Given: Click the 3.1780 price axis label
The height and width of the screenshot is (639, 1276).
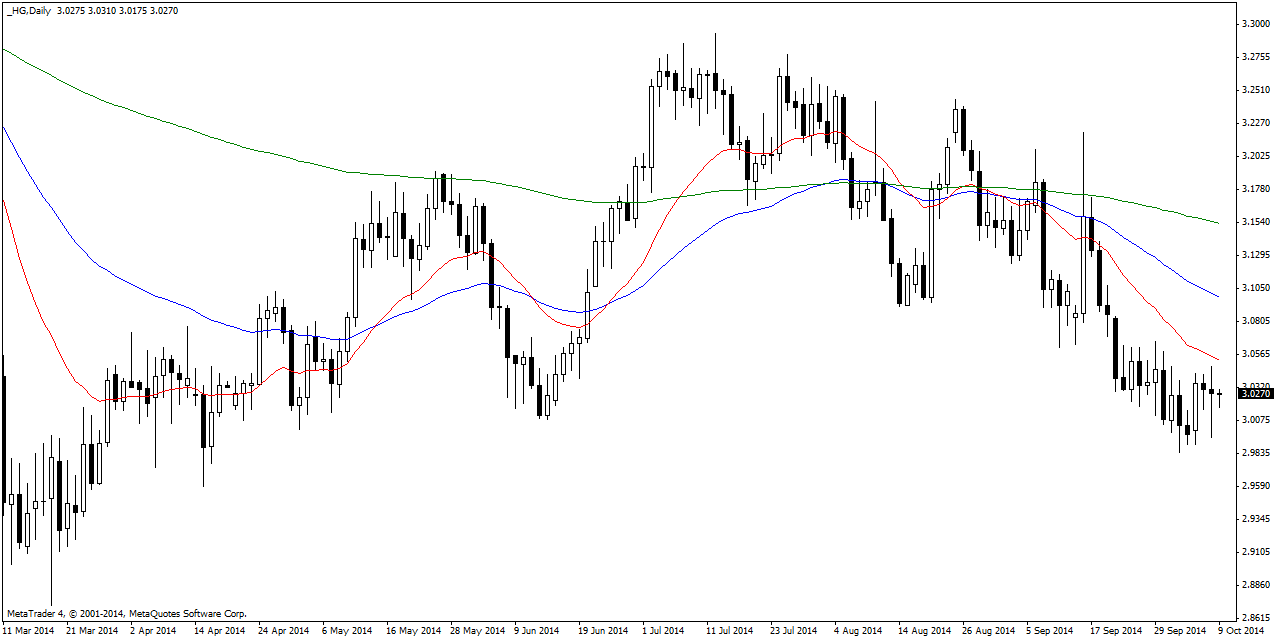Looking at the screenshot, I should click(x=1255, y=189).
